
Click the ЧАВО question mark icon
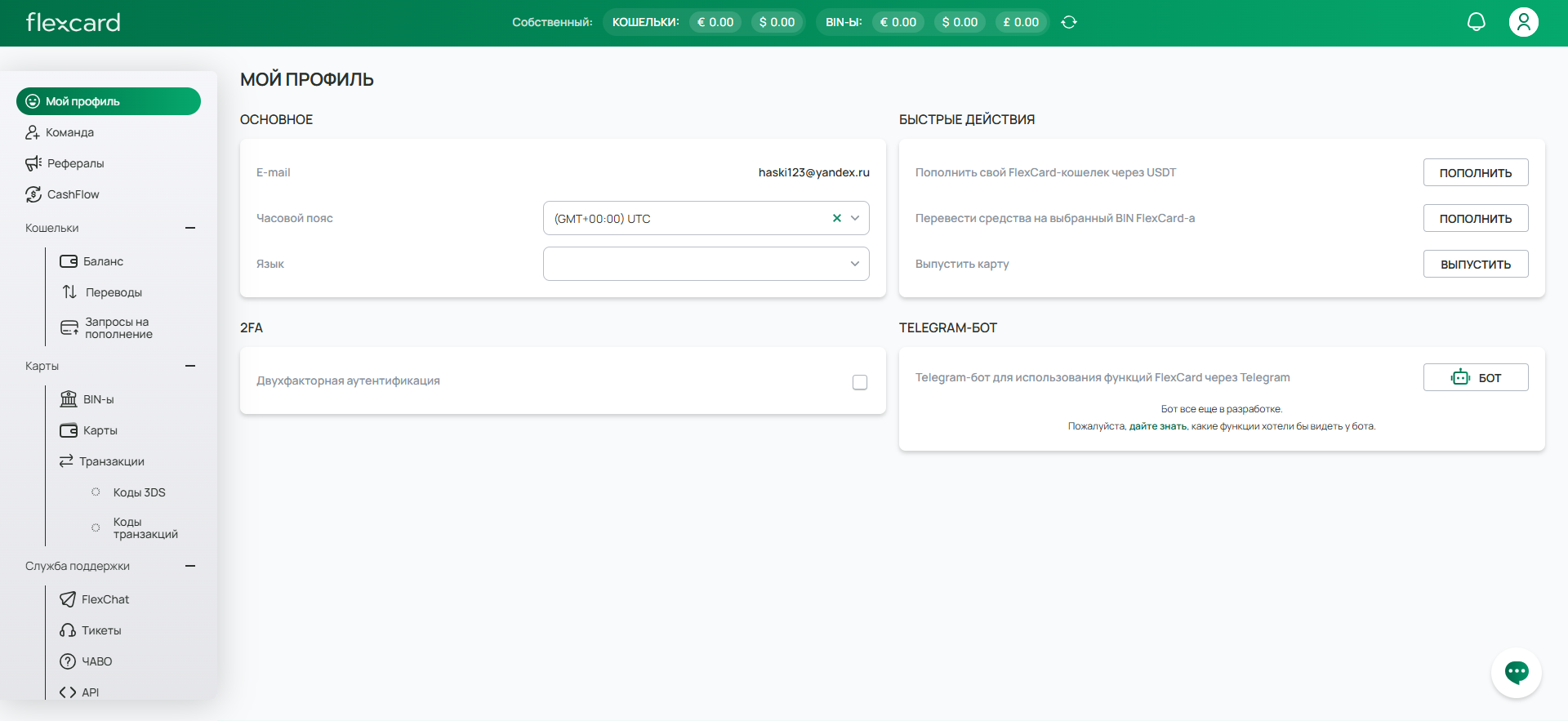(x=68, y=661)
